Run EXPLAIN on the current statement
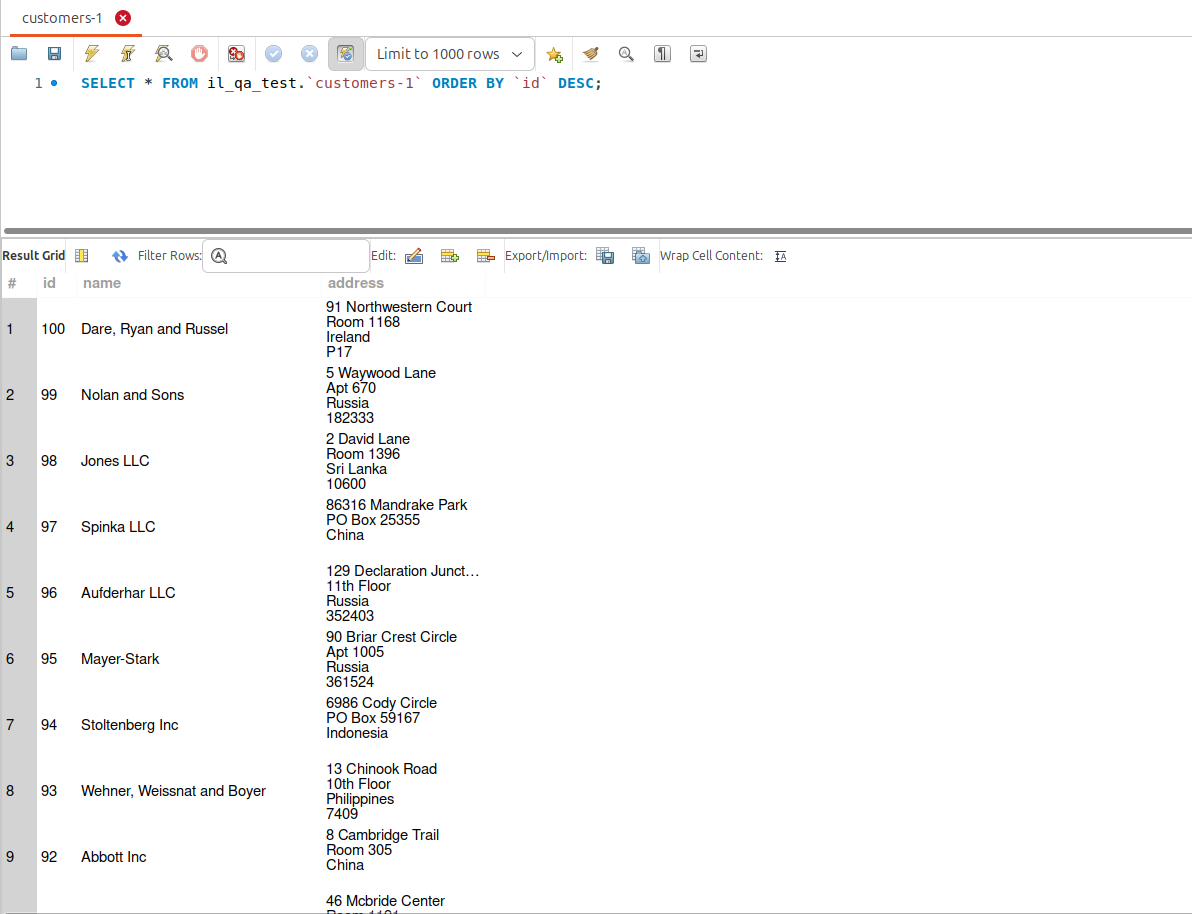Screen dimensions: 1192x914 [x=164, y=54]
